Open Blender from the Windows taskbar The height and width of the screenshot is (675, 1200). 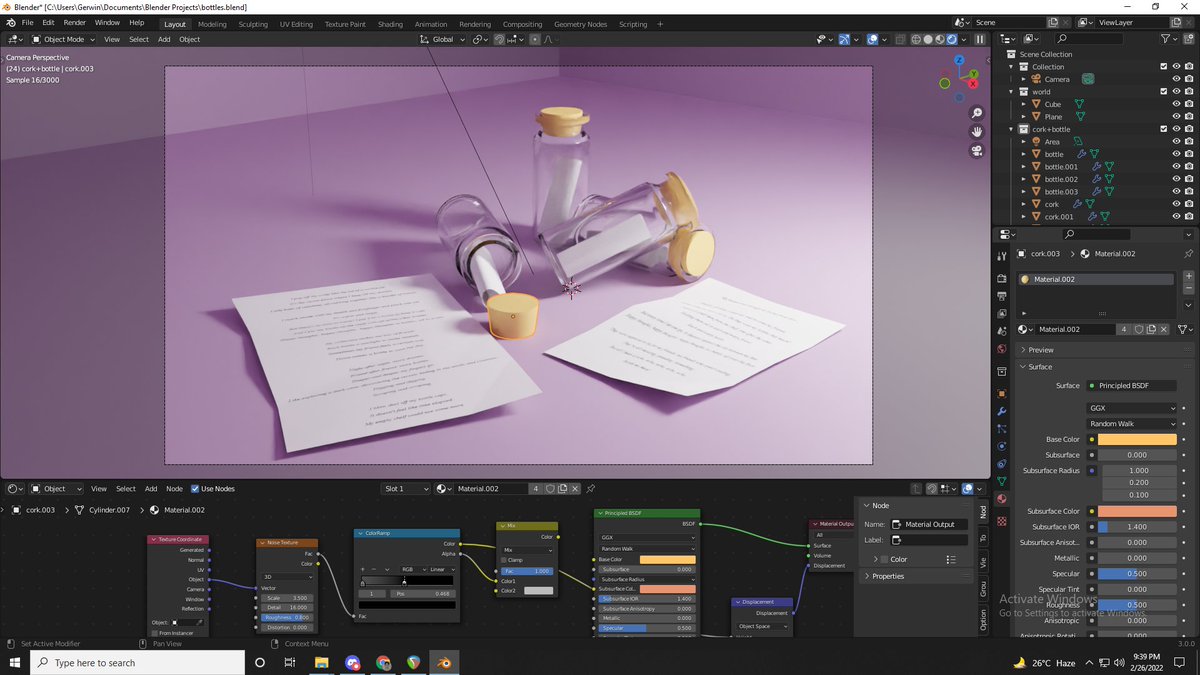tap(443, 662)
